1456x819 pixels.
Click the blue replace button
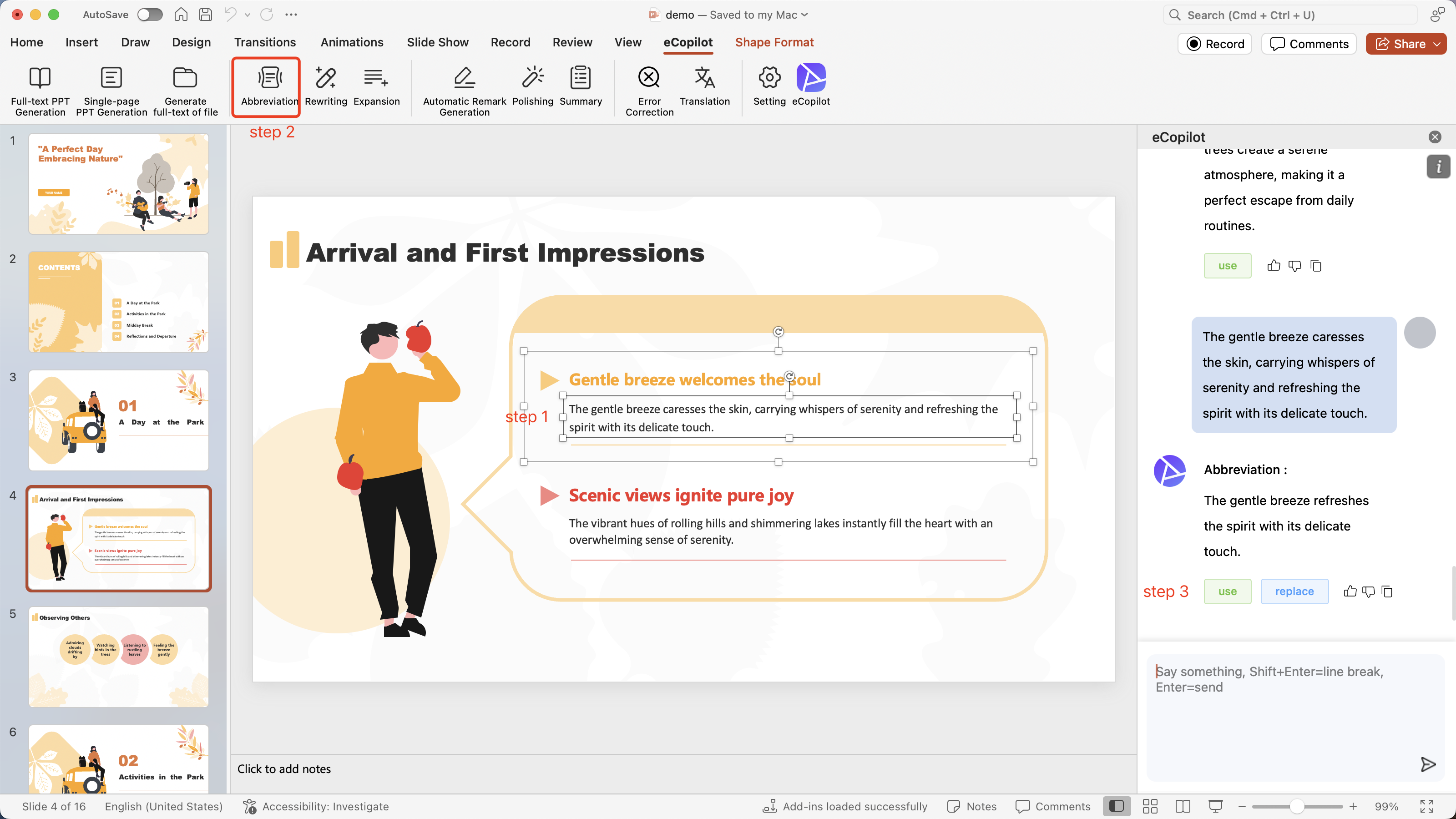coord(1294,591)
